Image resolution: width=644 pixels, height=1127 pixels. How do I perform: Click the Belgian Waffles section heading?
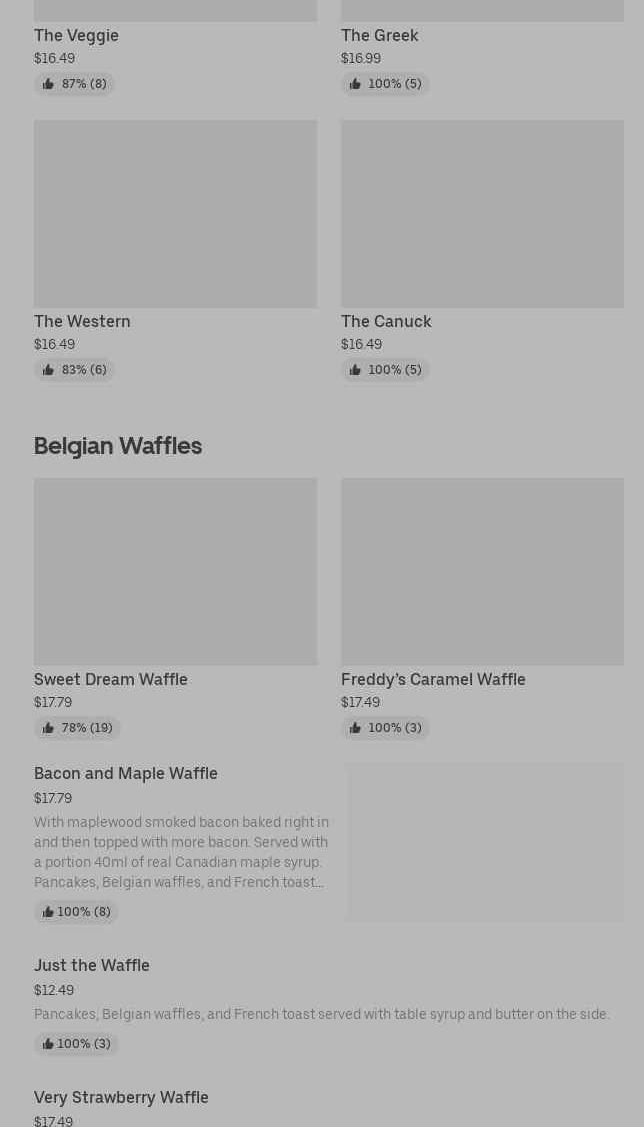(x=118, y=445)
